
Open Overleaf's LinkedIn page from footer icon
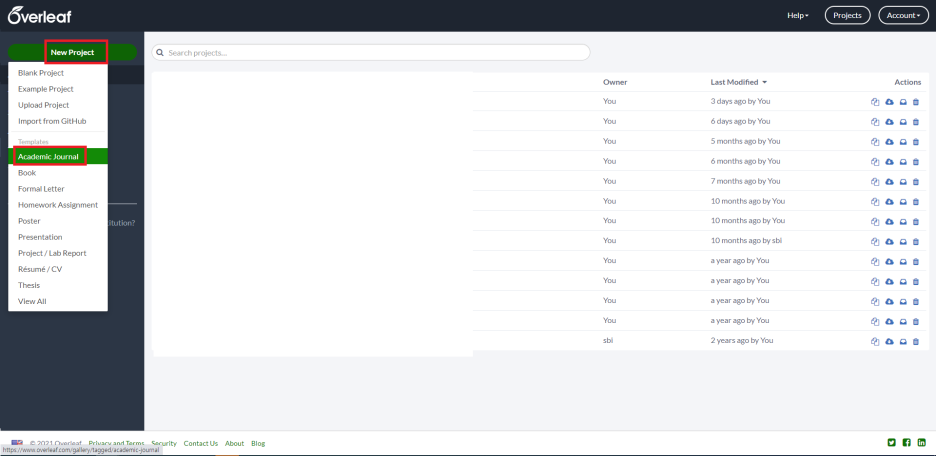tap(922, 442)
